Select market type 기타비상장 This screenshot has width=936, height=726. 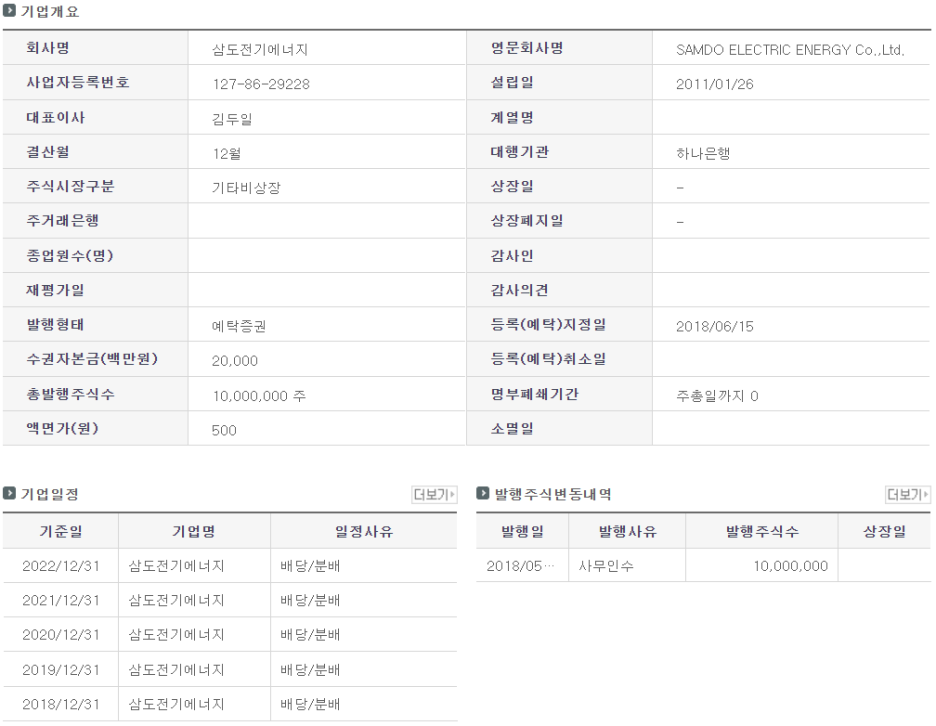point(246,187)
